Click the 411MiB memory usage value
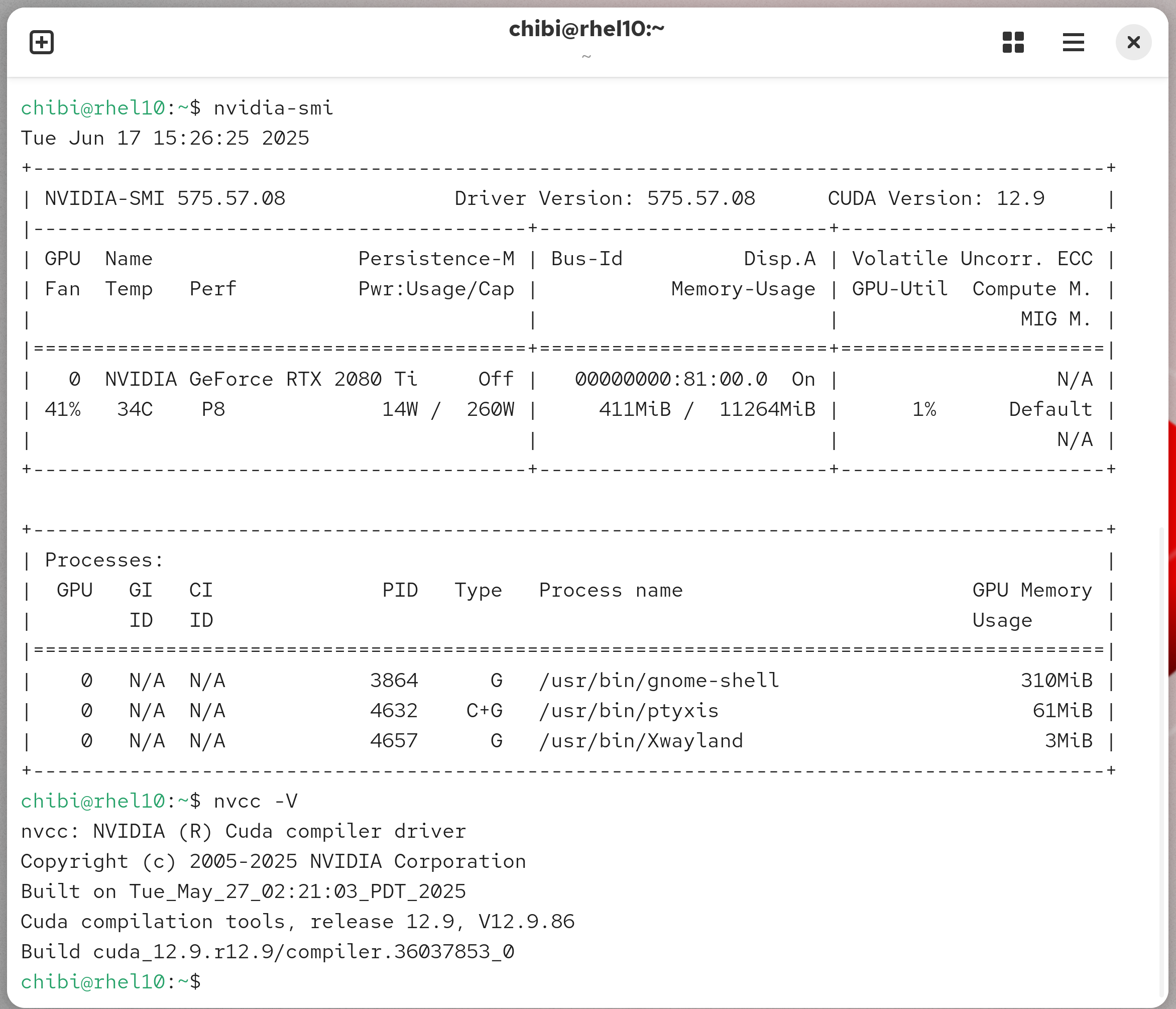Image resolution: width=1176 pixels, height=1009 pixels. 635,409
